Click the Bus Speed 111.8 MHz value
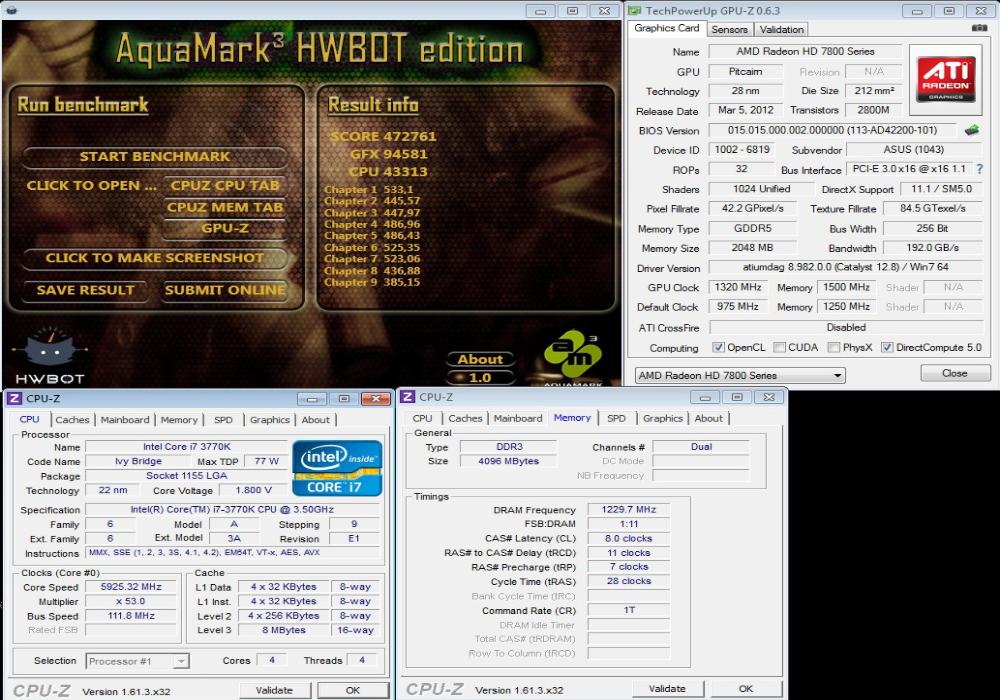 (x=131, y=616)
